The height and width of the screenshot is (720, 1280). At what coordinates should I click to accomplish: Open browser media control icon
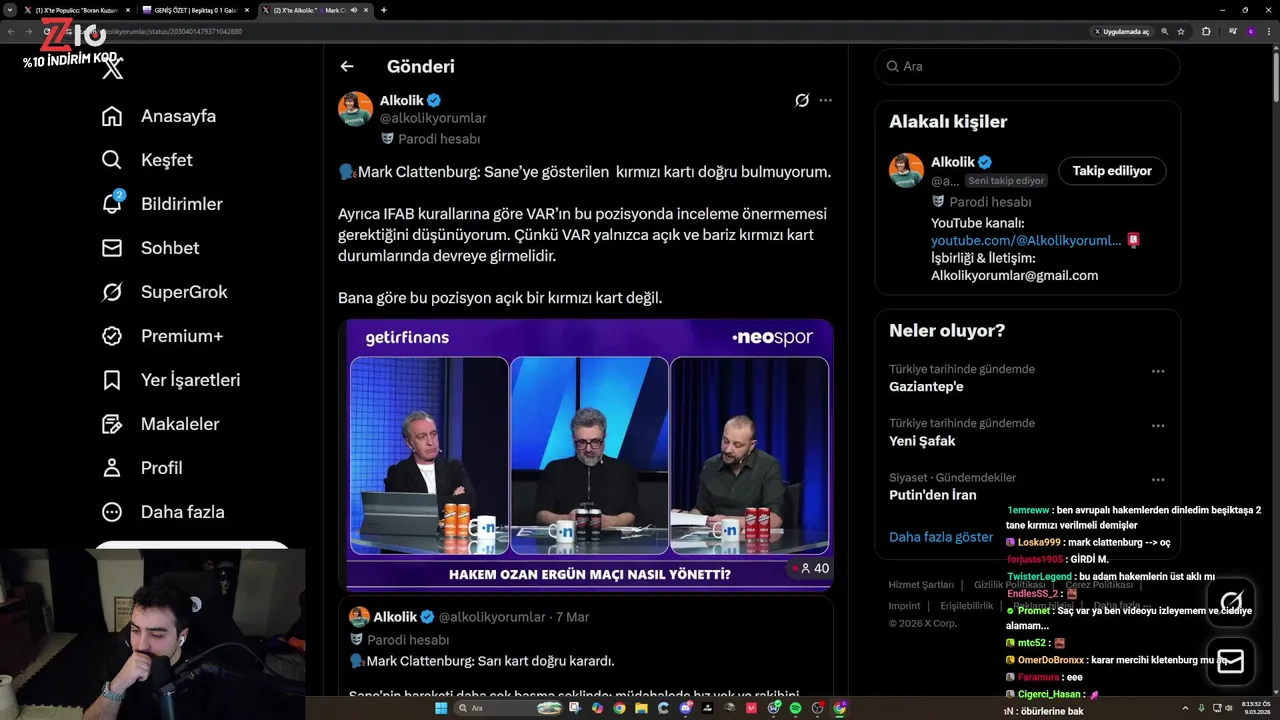point(1233,32)
